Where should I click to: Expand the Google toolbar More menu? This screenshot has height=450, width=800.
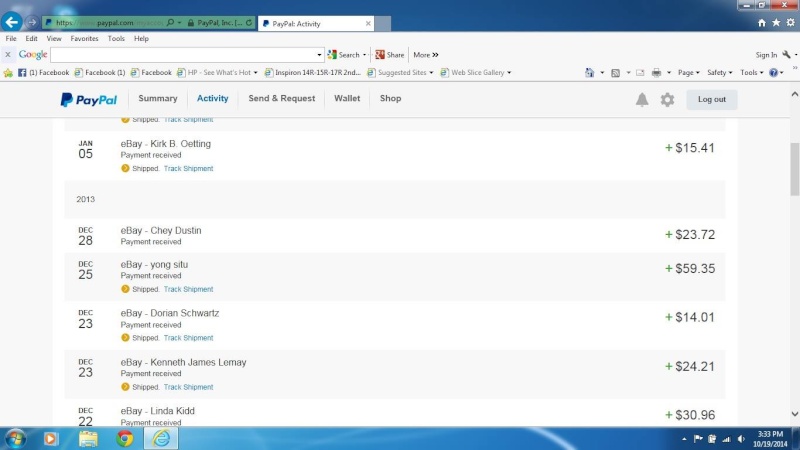click(426, 55)
